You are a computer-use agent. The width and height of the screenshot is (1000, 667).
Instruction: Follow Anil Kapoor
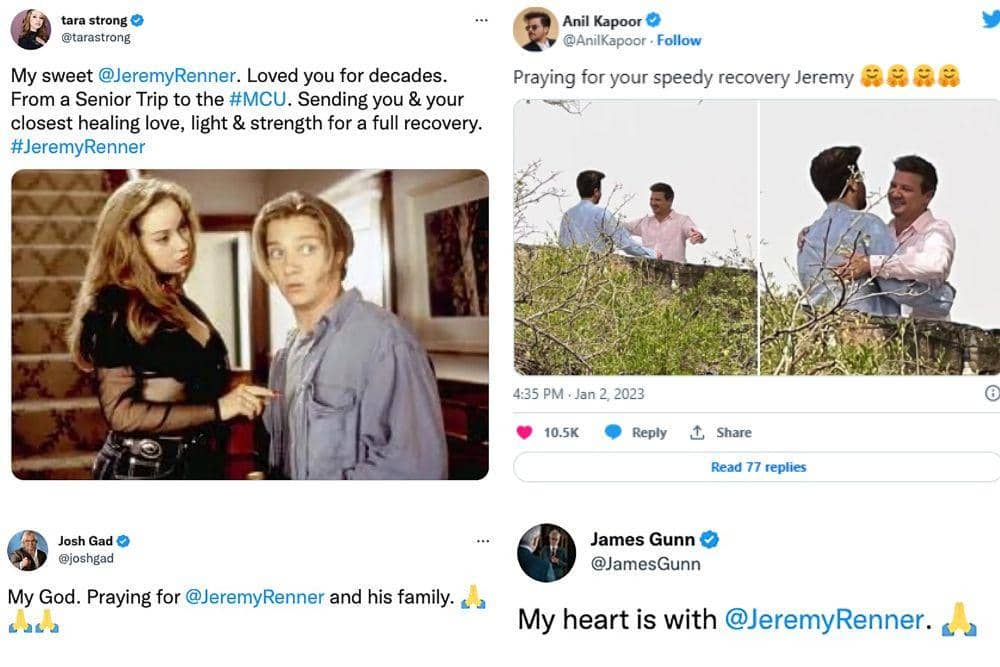click(x=679, y=41)
